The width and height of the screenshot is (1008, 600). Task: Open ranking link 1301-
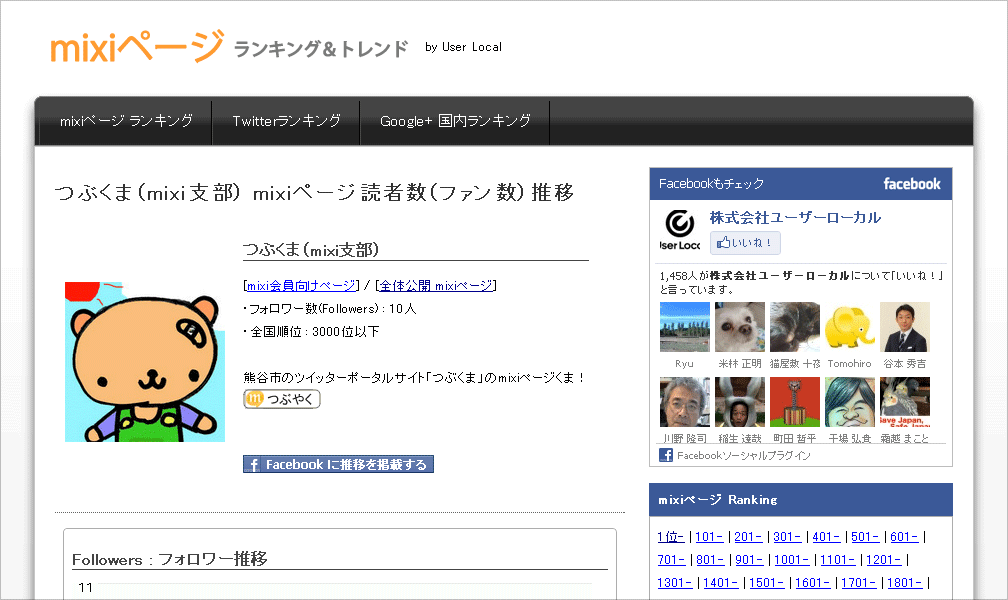coord(675,583)
